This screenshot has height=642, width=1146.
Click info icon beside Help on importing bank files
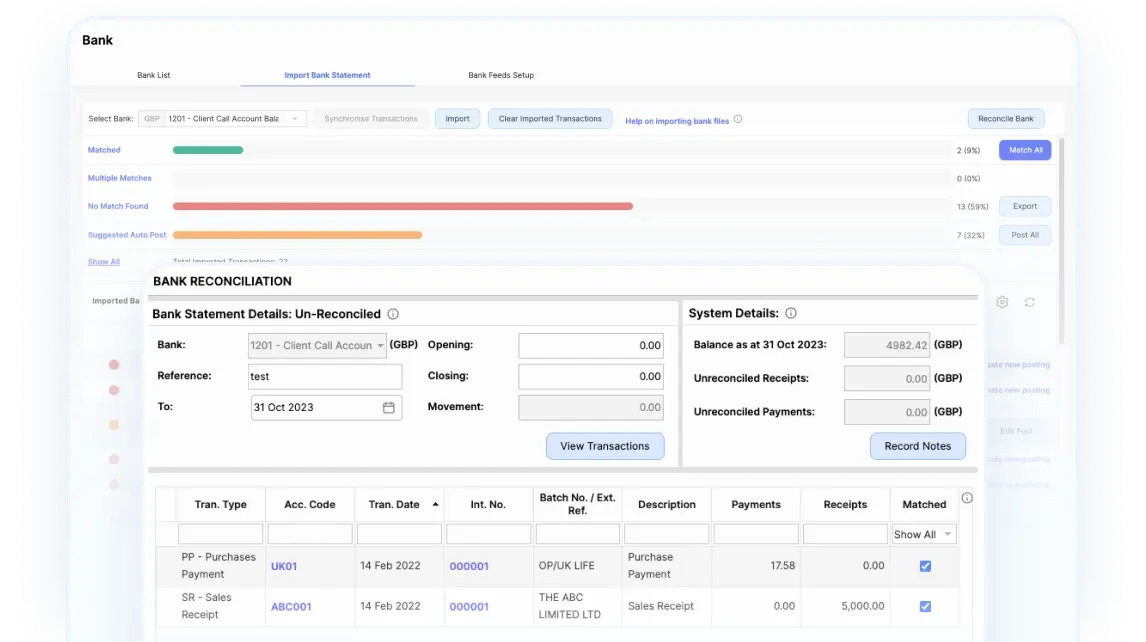737,119
